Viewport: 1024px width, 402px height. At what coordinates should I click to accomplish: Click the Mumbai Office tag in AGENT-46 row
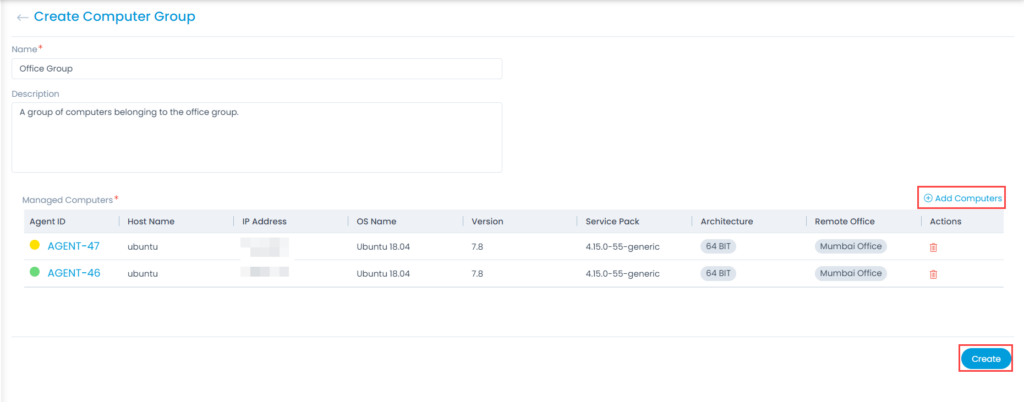tap(850, 273)
